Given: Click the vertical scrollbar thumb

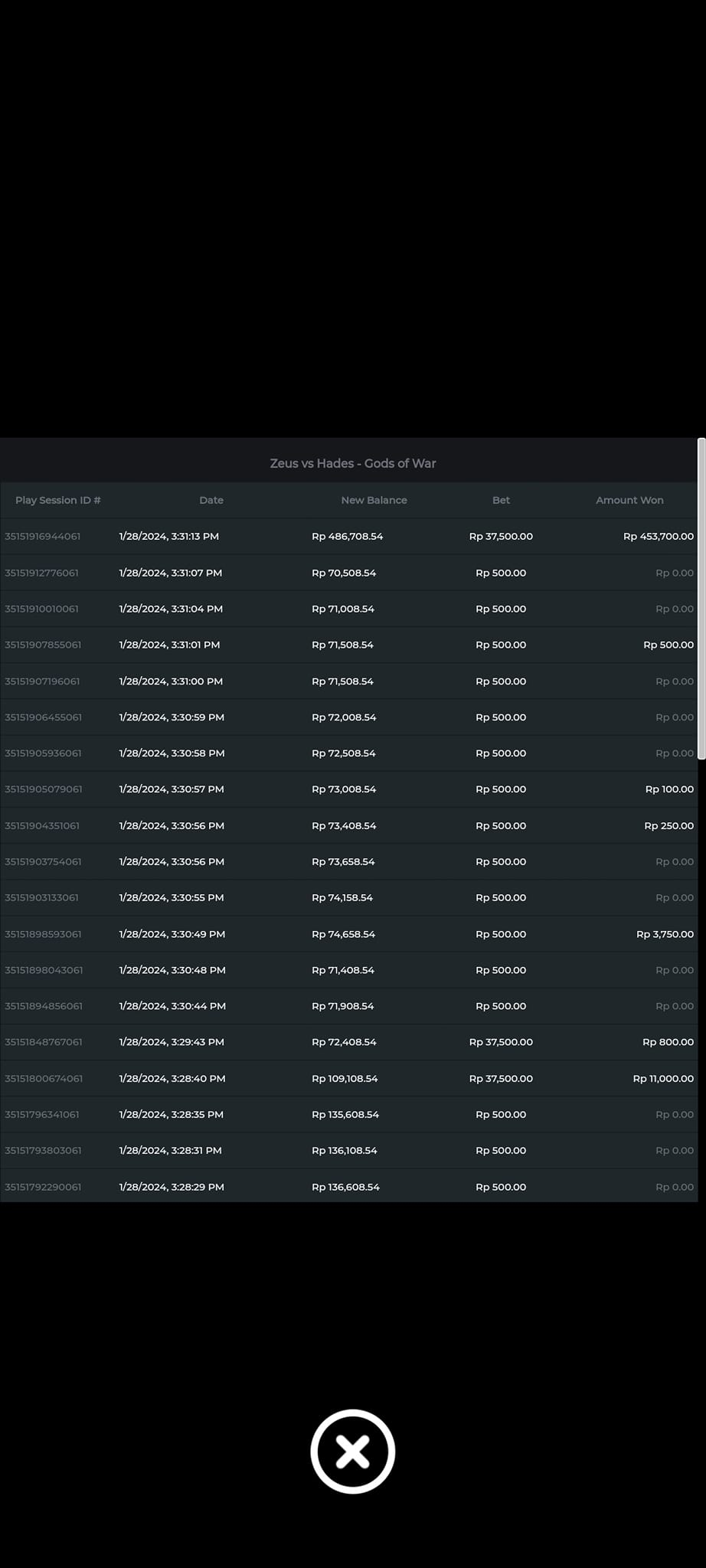Looking at the screenshot, I should pyautogui.click(x=701, y=599).
